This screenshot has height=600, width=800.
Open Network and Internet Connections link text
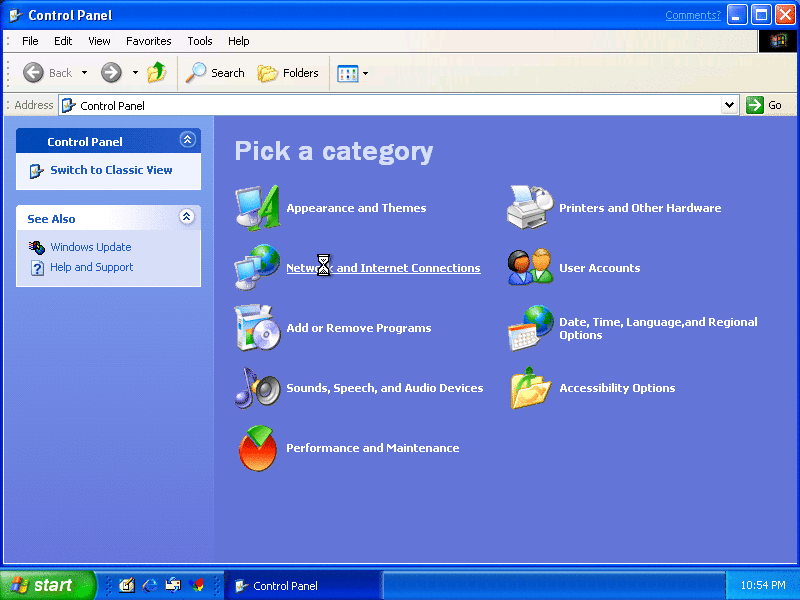tap(383, 268)
